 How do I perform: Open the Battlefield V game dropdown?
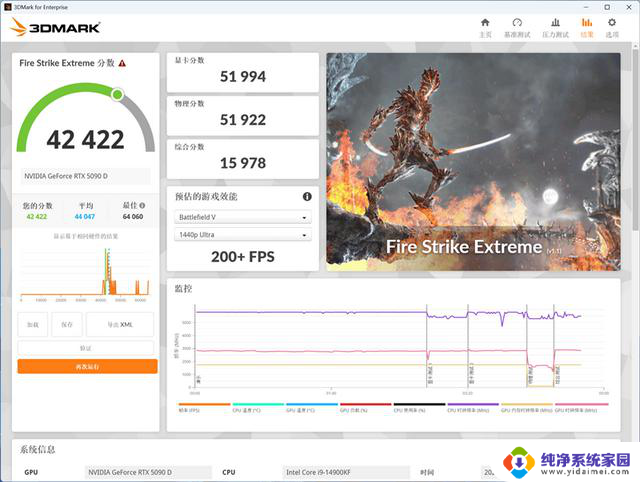pos(242,217)
